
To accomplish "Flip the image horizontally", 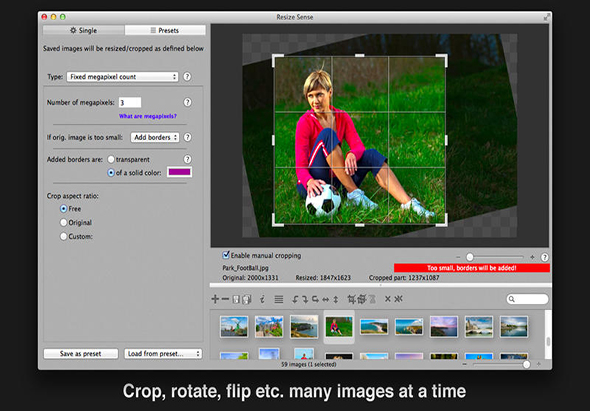I will click(x=326, y=299).
